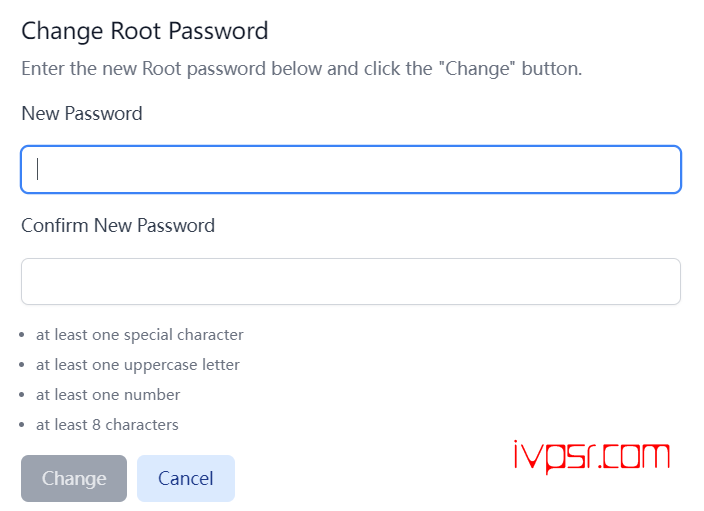This screenshot has height=511, width=704.
Task: Click the bullet dot before number rule
Action: (x=22, y=395)
